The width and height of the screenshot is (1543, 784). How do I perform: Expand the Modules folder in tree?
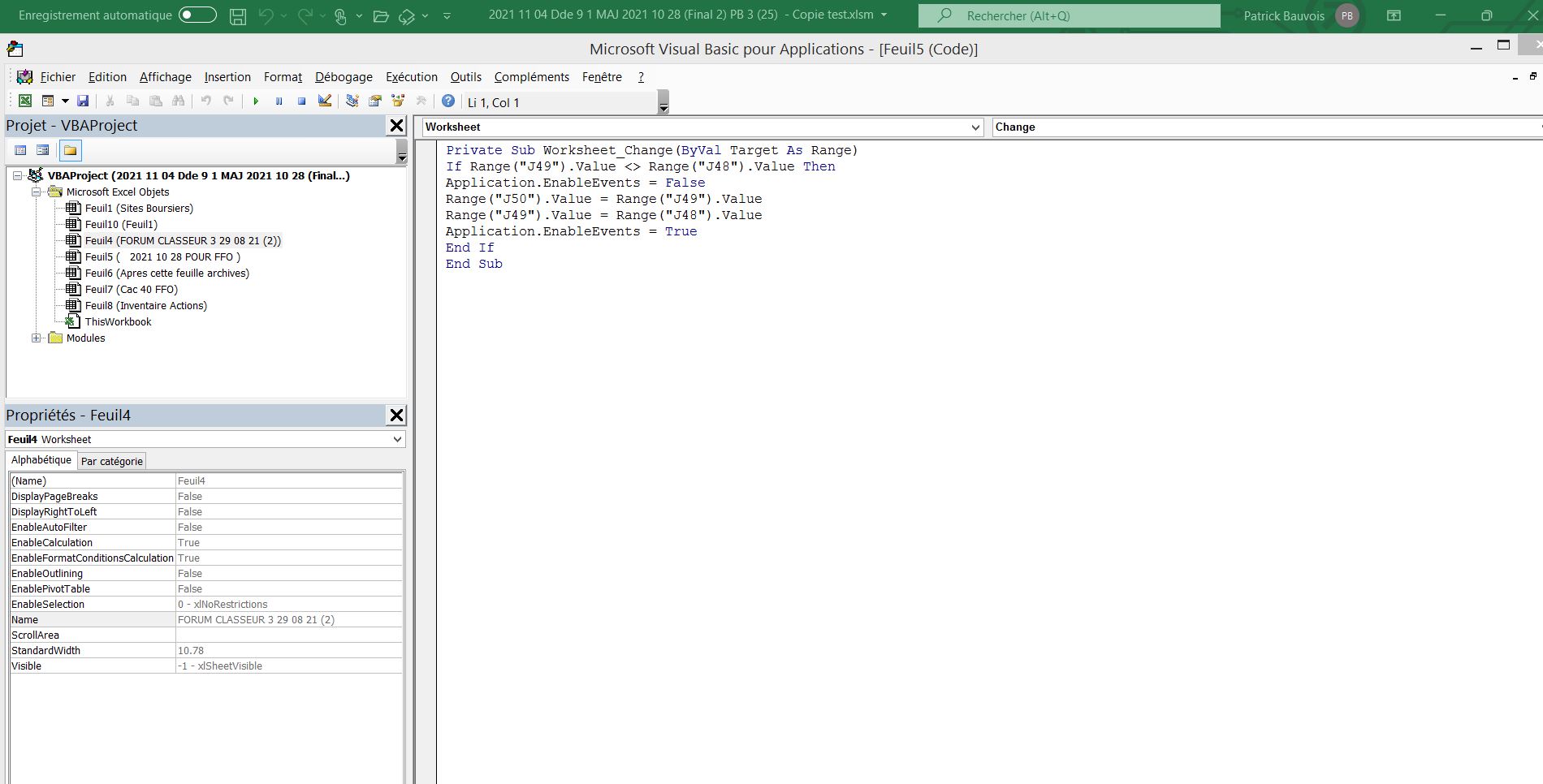tap(37, 338)
